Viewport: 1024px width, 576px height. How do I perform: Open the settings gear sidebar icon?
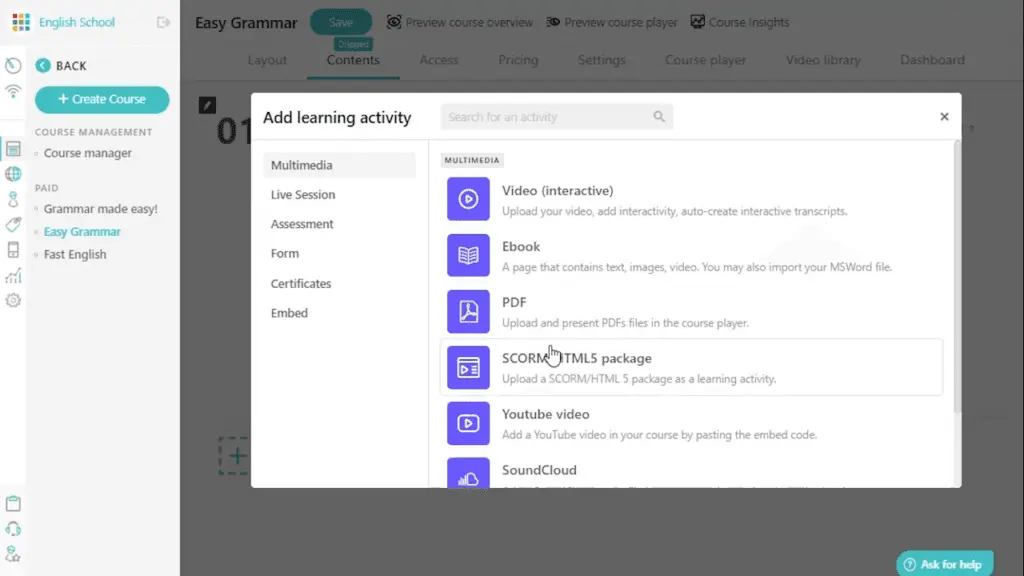pos(13,300)
